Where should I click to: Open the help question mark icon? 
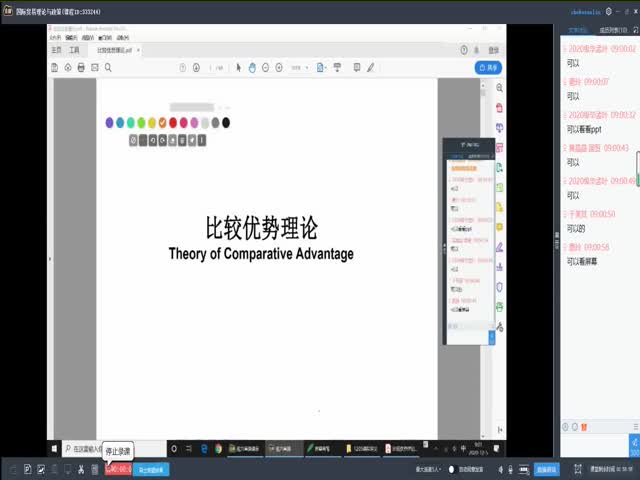[x=464, y=50]
